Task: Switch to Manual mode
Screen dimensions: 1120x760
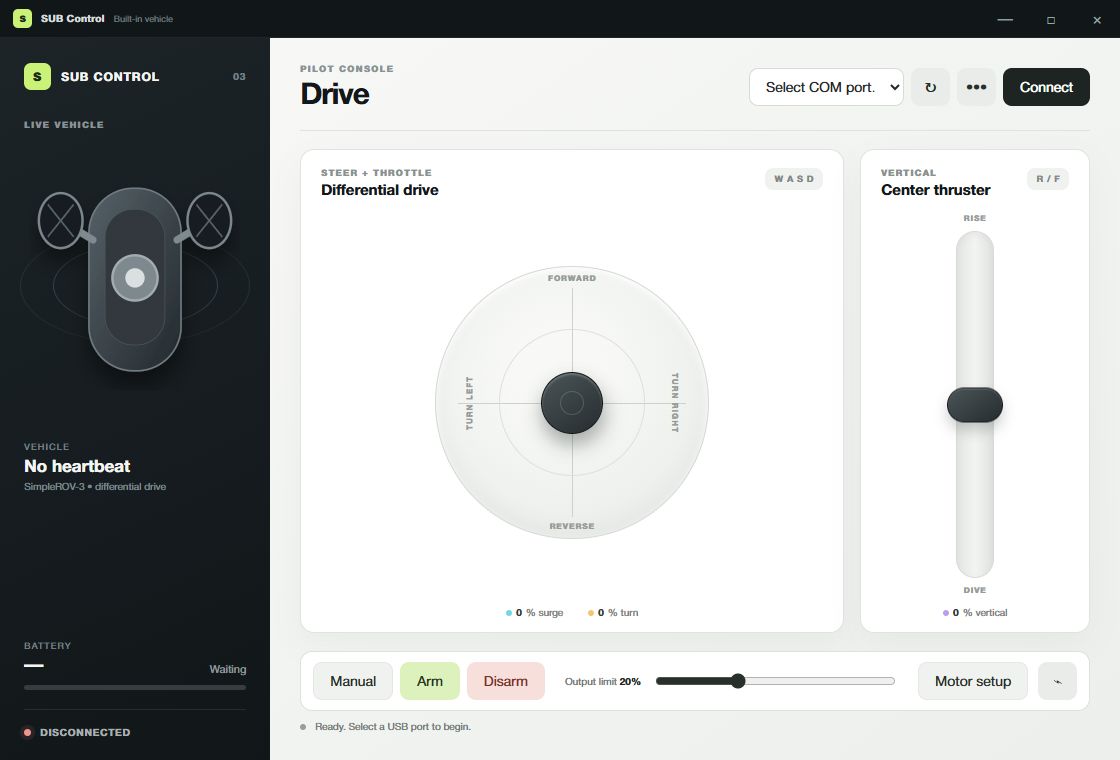Action: [353, 681]
